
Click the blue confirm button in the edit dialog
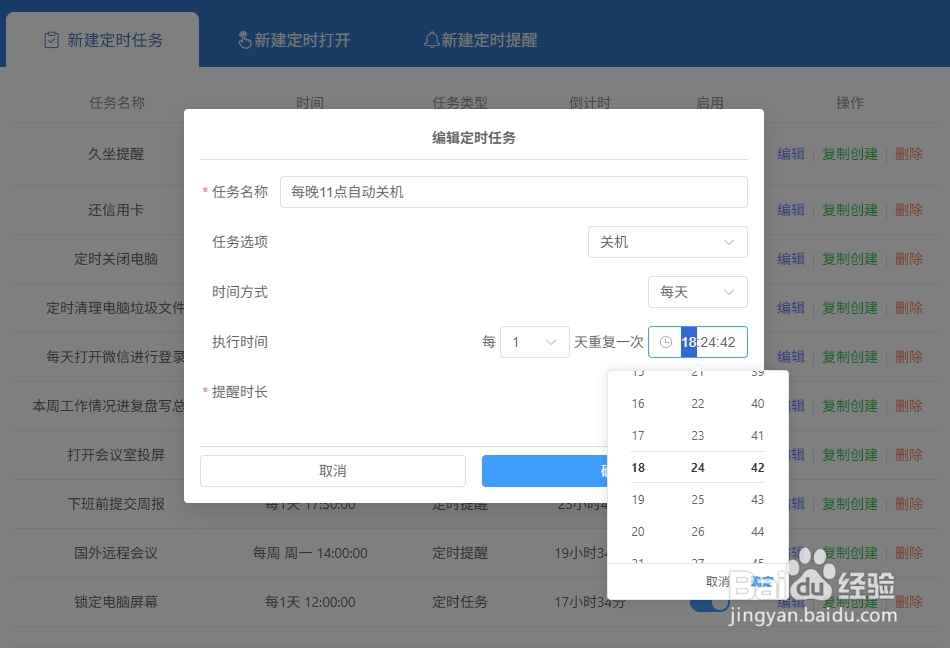545,471
